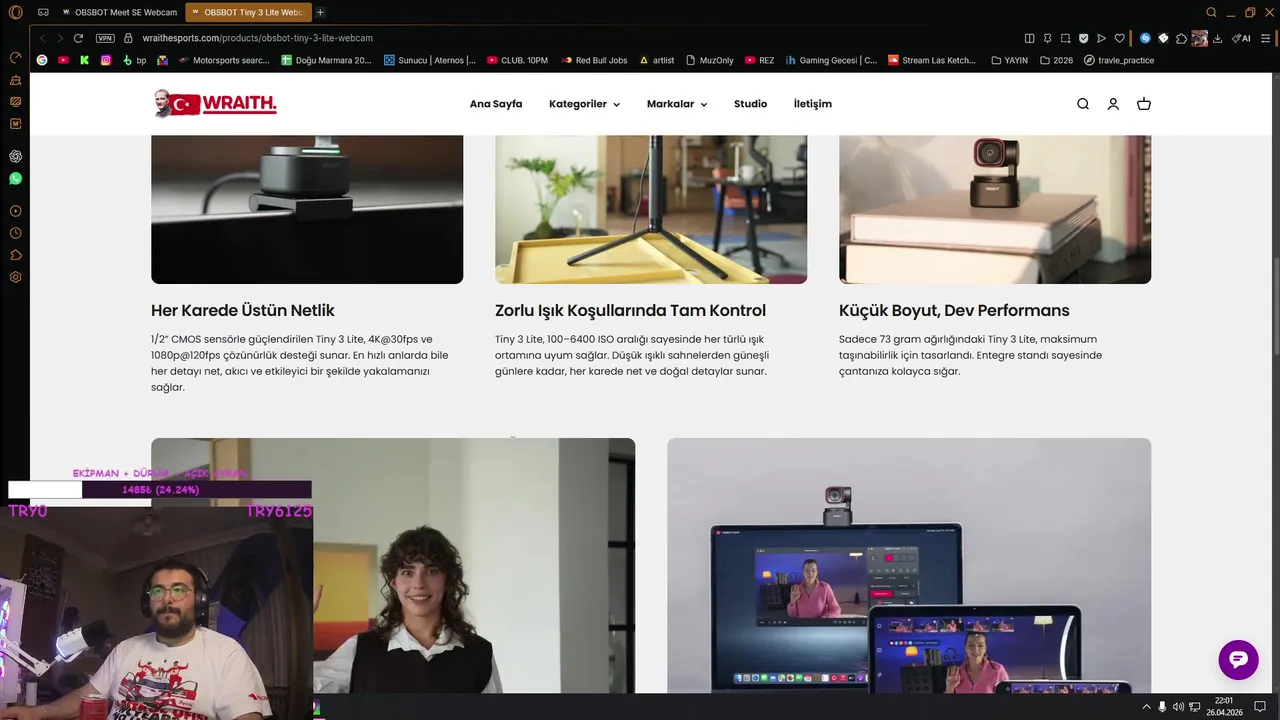1280x720 pixels.
Task: Open the user account icon on Wraith
Action: coord(1113,104)
